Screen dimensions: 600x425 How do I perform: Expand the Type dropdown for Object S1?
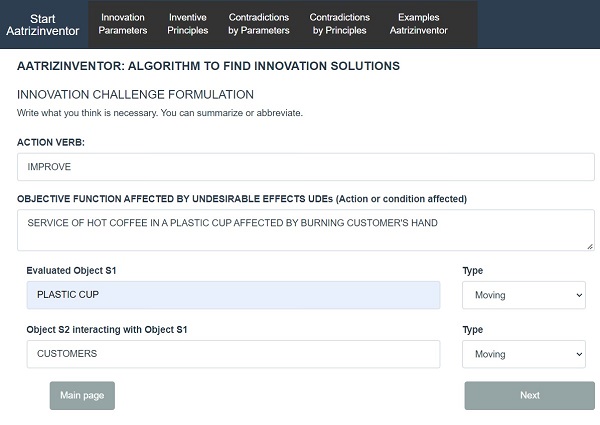(x=524, y=295)
